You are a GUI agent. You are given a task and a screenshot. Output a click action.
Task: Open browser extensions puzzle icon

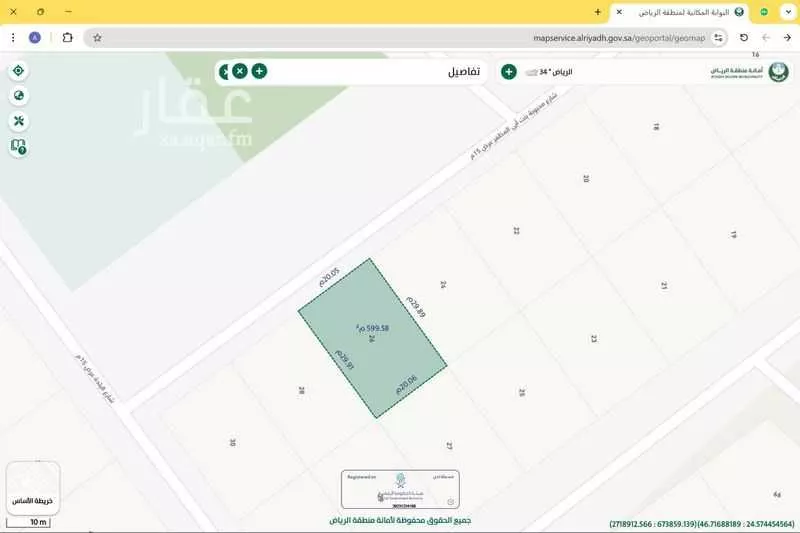tap(67, 38)
